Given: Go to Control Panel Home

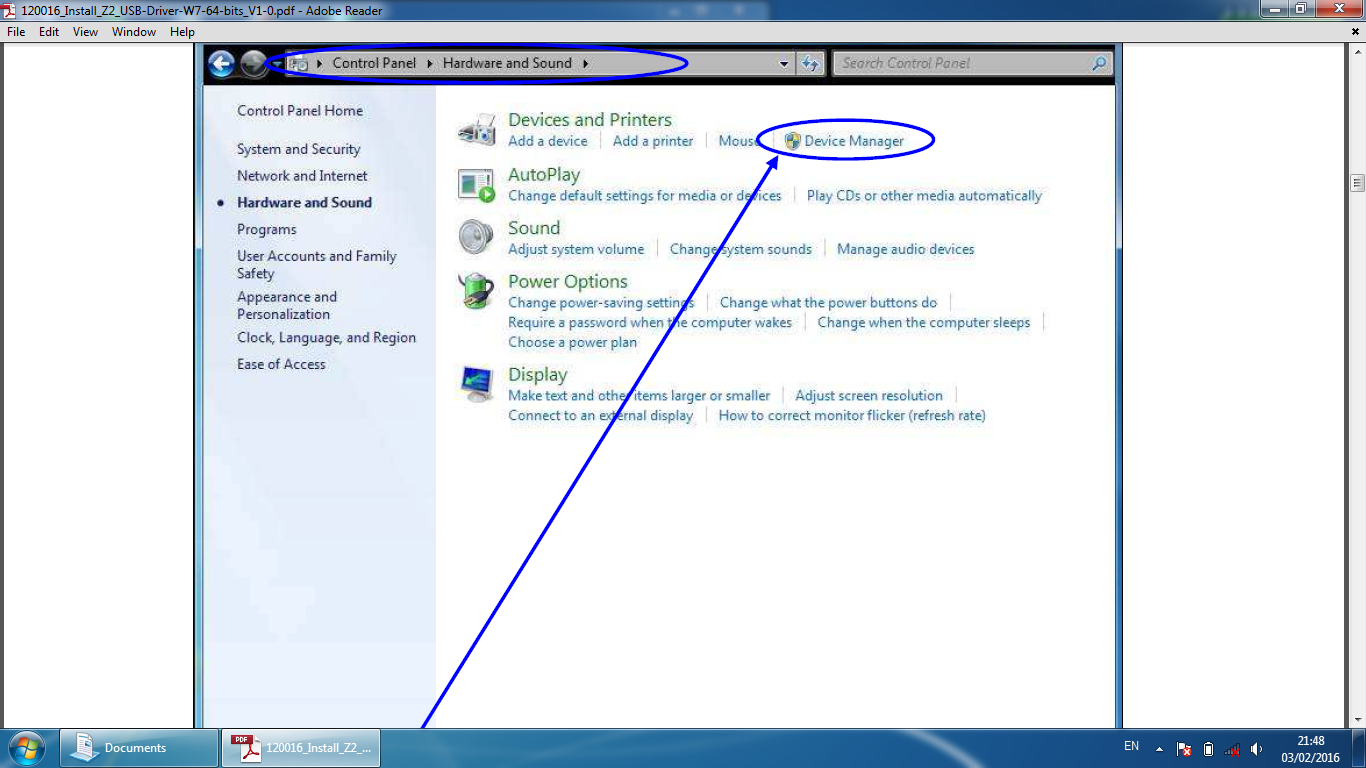Looking at the screenshot, I should [x=300, y=111].
